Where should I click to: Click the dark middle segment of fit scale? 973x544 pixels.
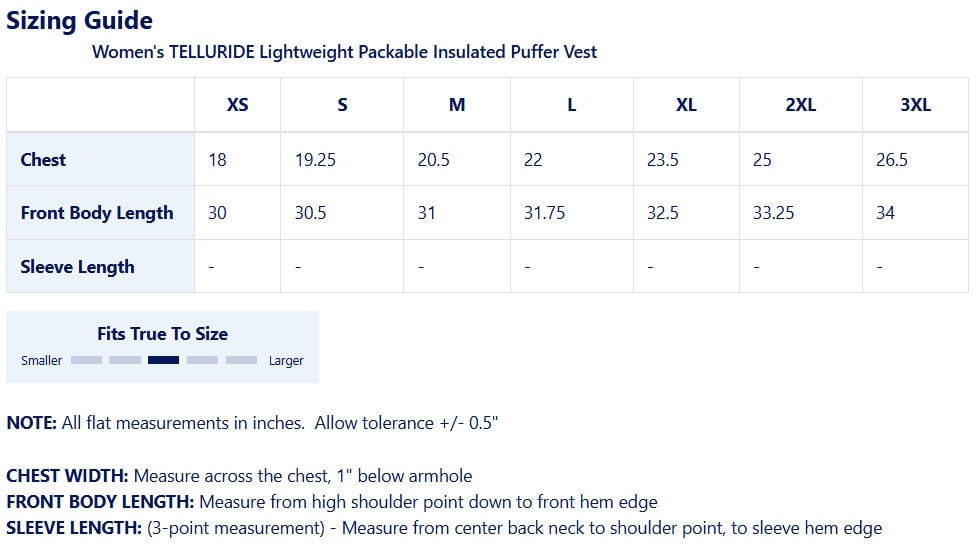163,360
